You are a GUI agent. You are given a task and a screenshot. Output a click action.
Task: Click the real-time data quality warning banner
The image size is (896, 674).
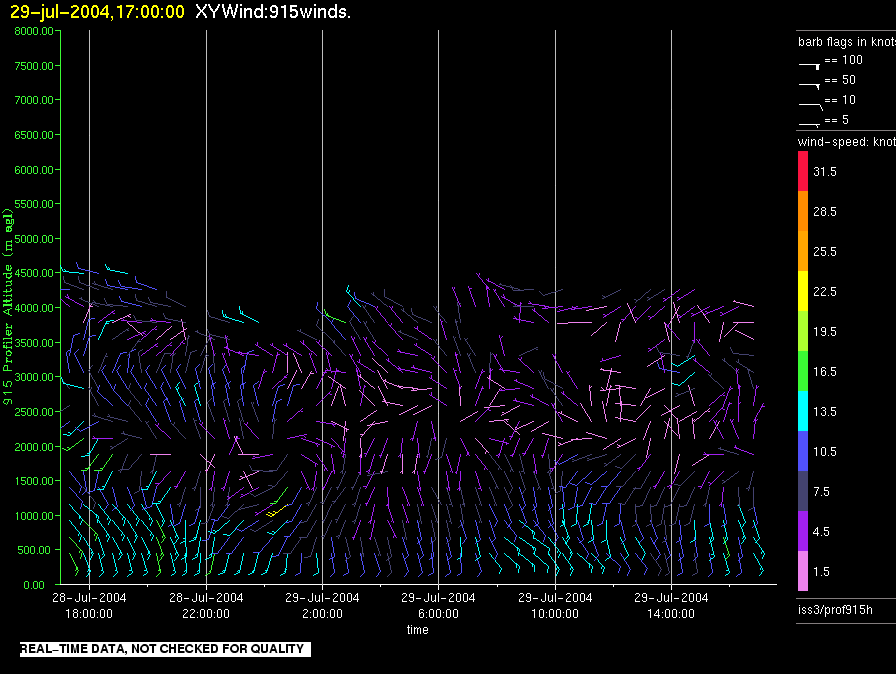tap(165, 649)
